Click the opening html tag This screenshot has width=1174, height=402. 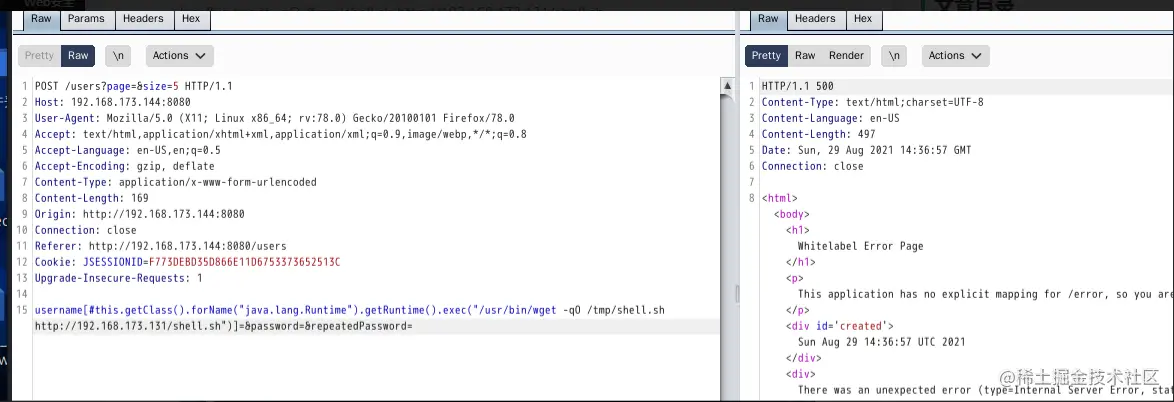pyautogui.click(x=779, y=198)
